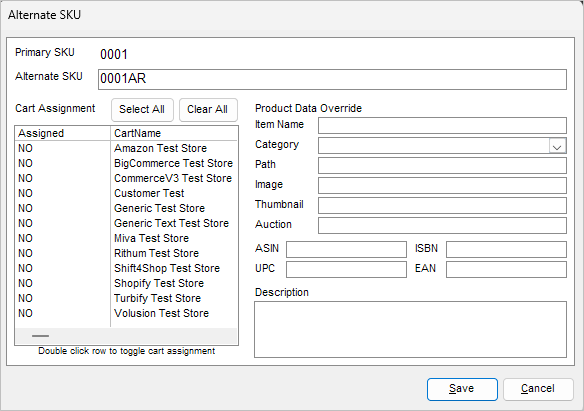The image size is (584, 411).
Task: Clear All cart assignments
Action: point(208,109)
